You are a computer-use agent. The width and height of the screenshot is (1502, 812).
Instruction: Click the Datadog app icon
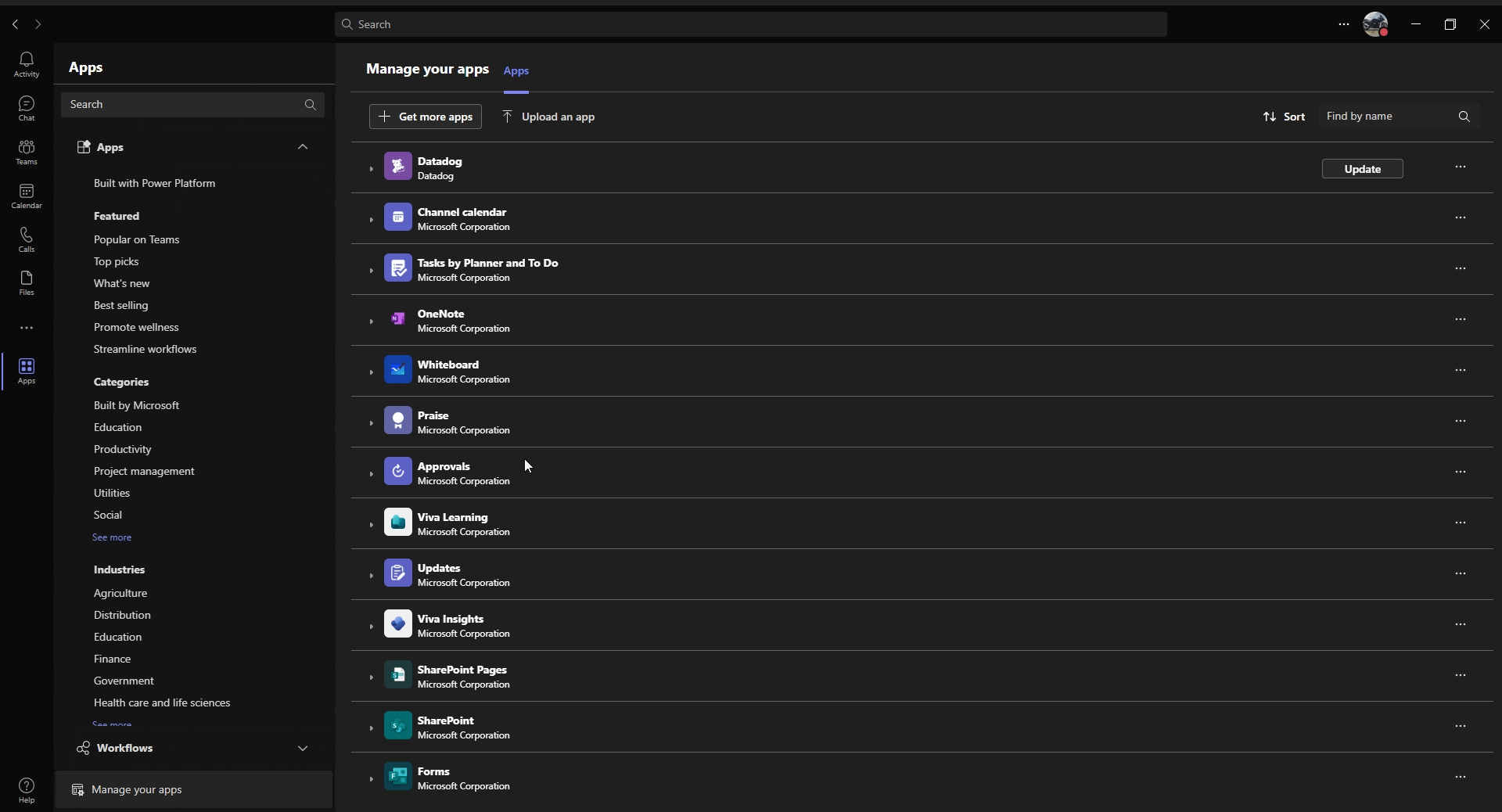point(398,167)
